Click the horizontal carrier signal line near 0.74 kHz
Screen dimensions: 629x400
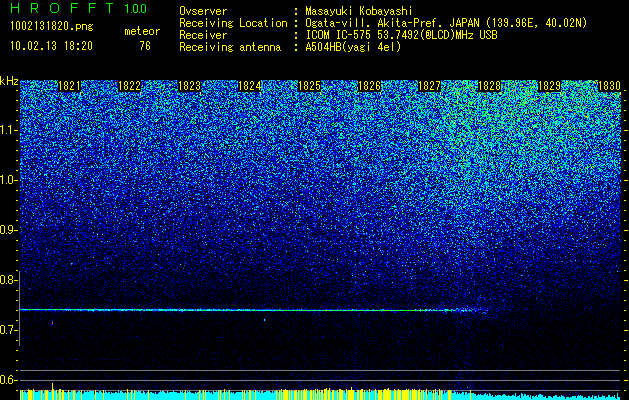253,310
